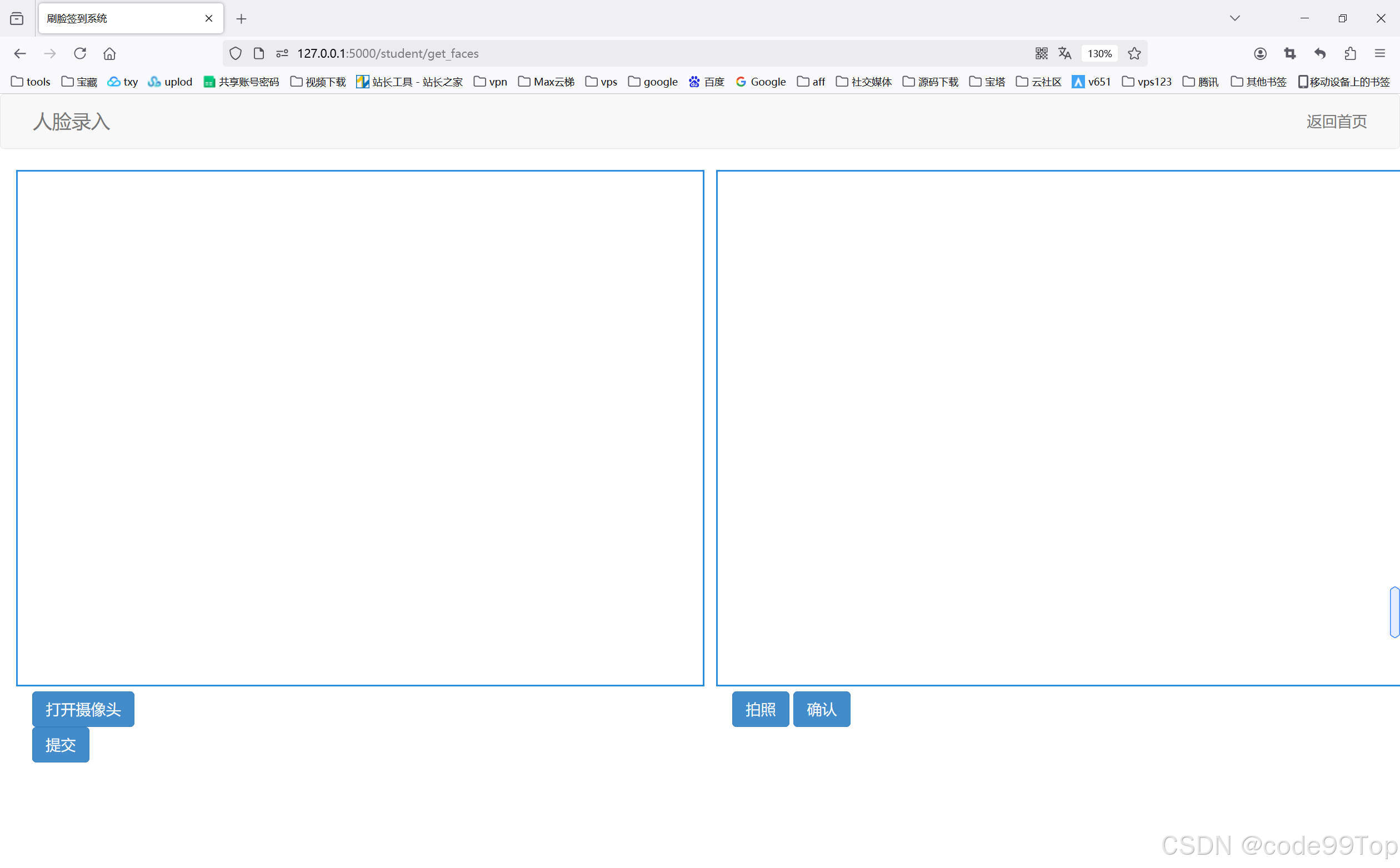Open the 共享账号密码 bookmark
1400x868 pixels.
click(x=241, y=82)
